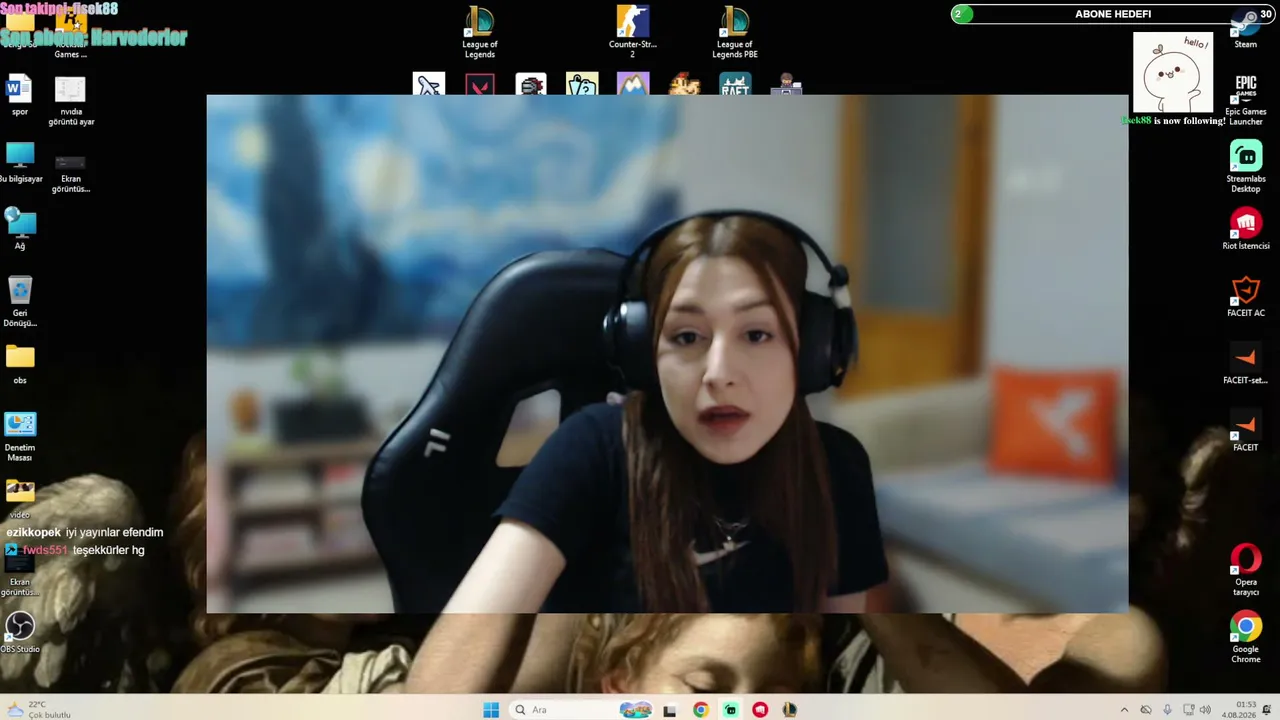The height and width of the screenshot is (720, 1280).
Task: Select the airplane game icon on the desktop
Action: [x=428, y=84]
